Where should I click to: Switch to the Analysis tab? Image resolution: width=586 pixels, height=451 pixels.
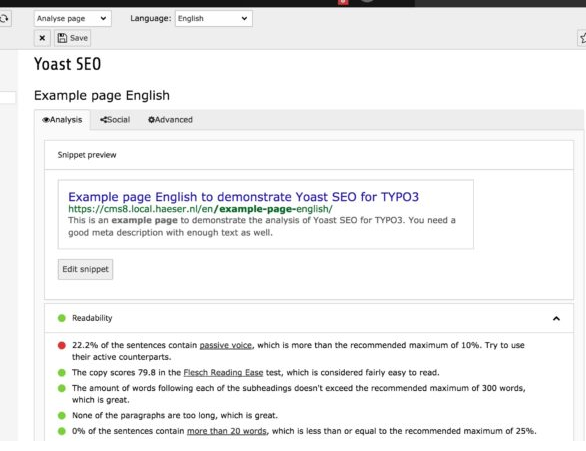click(x=62, y=120)
